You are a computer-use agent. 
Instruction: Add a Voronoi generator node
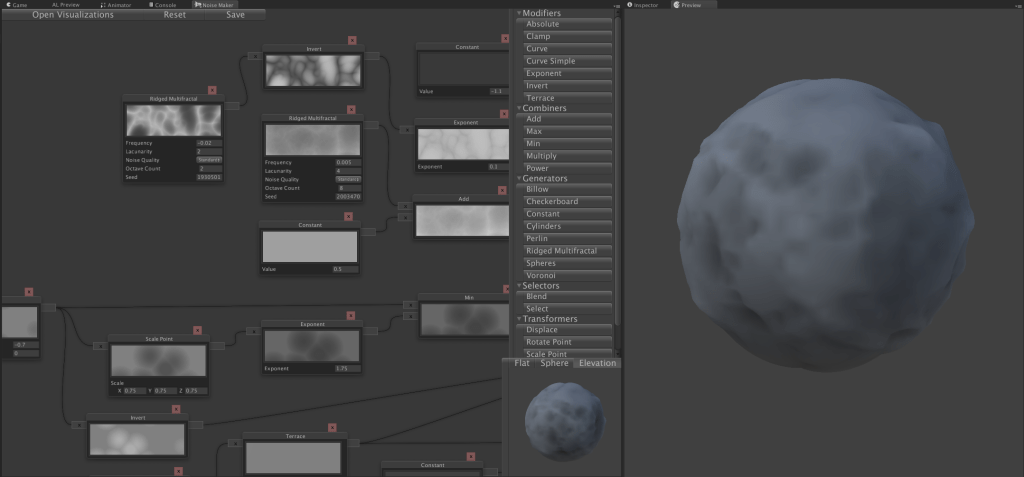[x=567, y=275]
